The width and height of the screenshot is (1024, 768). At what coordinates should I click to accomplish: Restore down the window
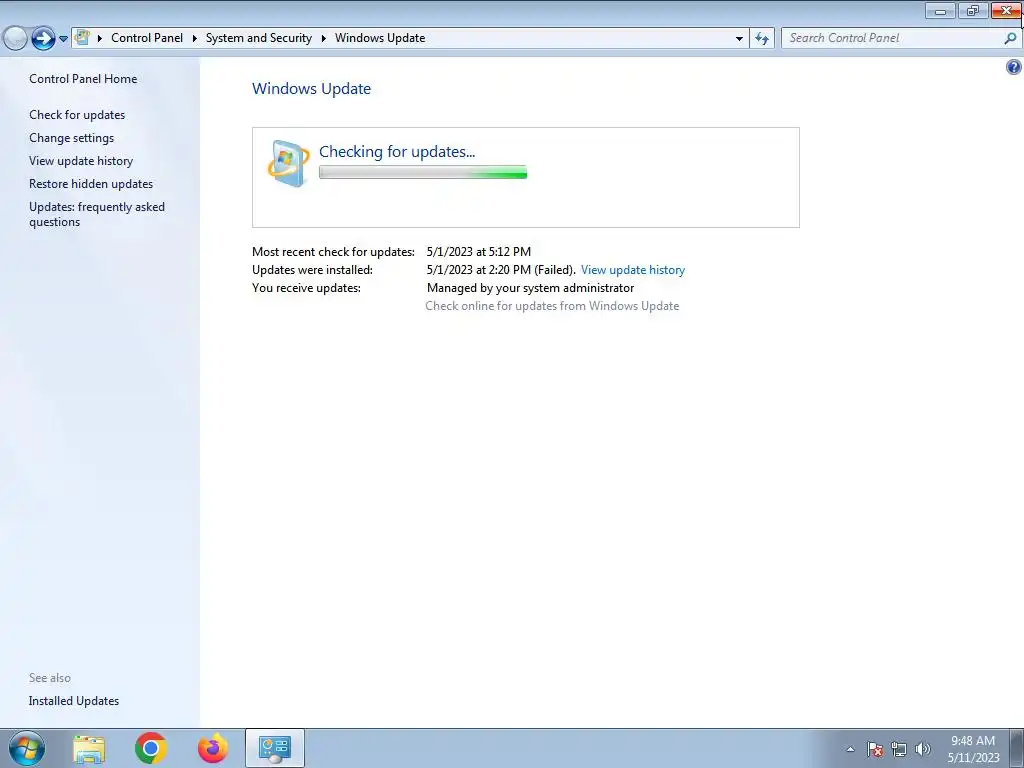[972, 11]
